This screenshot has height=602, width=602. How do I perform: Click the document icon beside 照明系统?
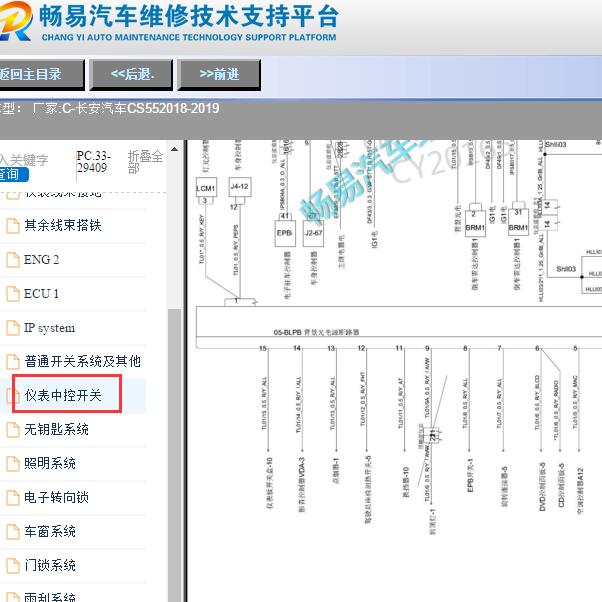pyautogui.click(x=13, y=464)
